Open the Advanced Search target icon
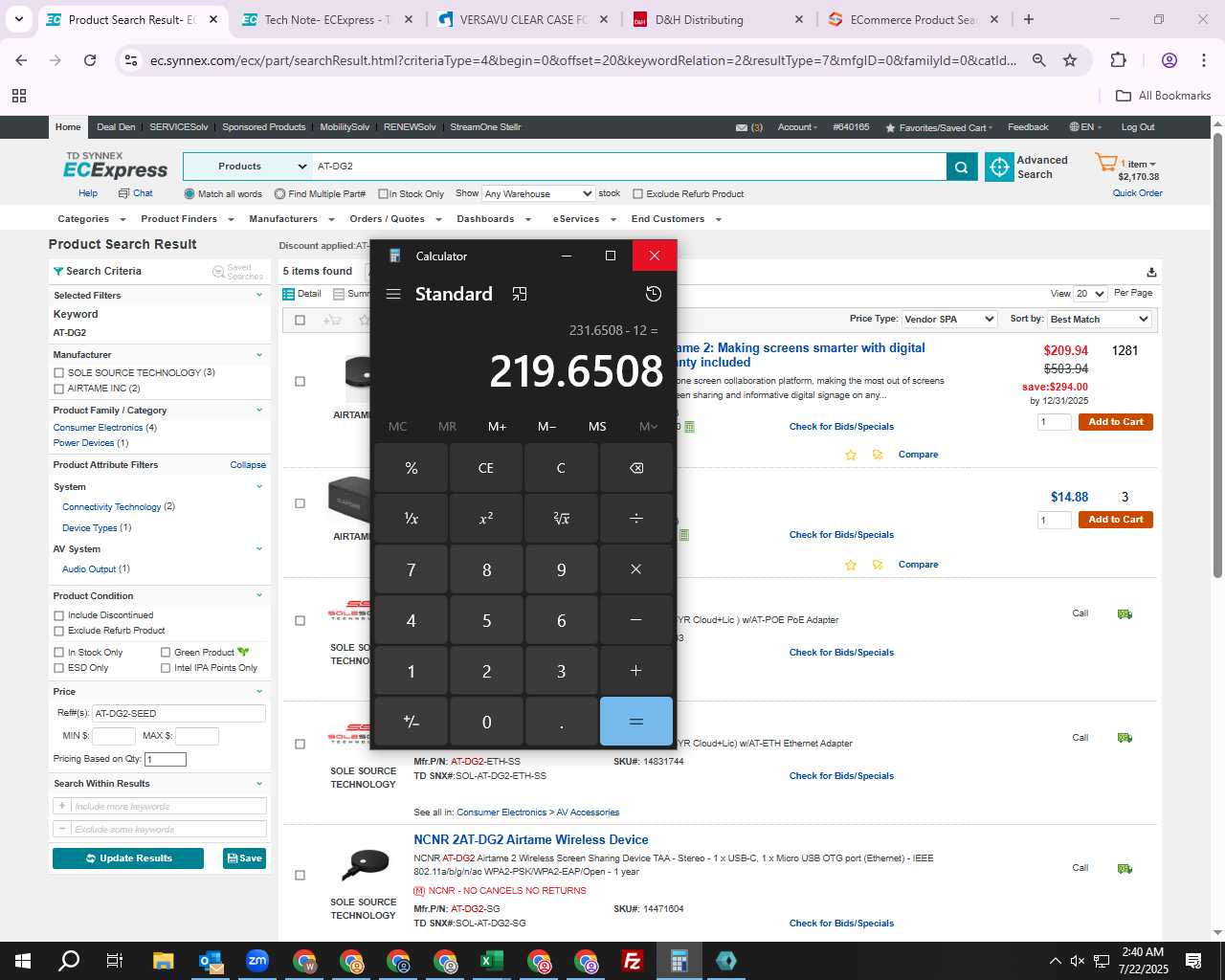The width and height of the screenshot is (1225, 980). point(999,167)
